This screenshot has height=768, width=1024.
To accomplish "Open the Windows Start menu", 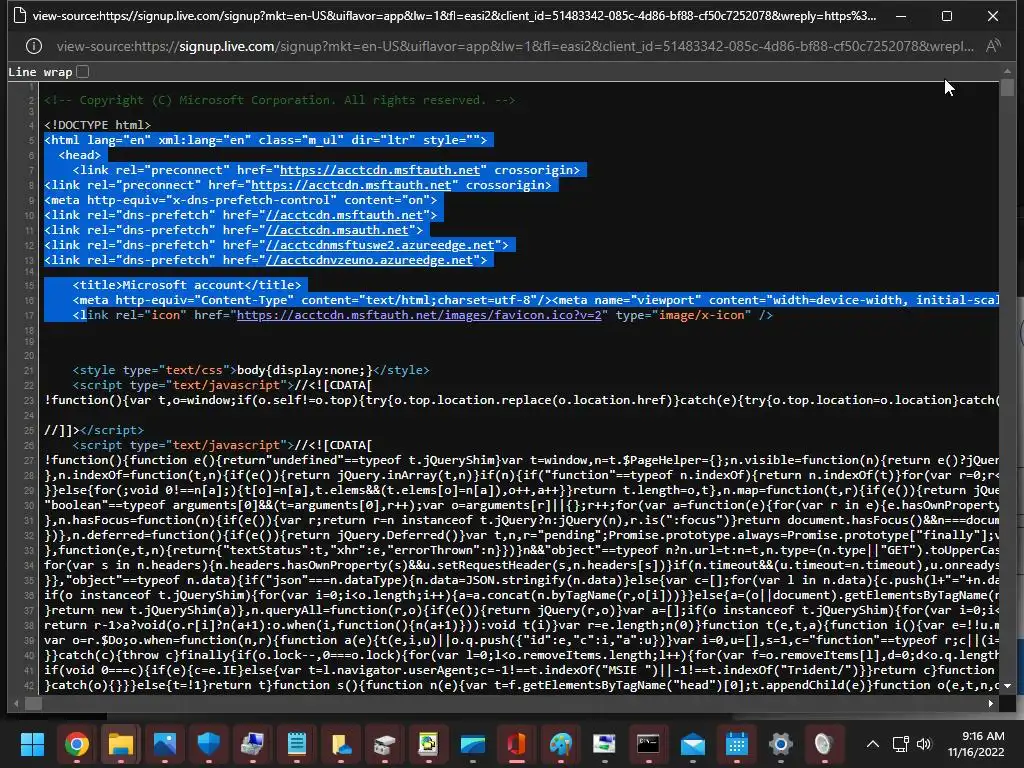I will click(32, 743).
